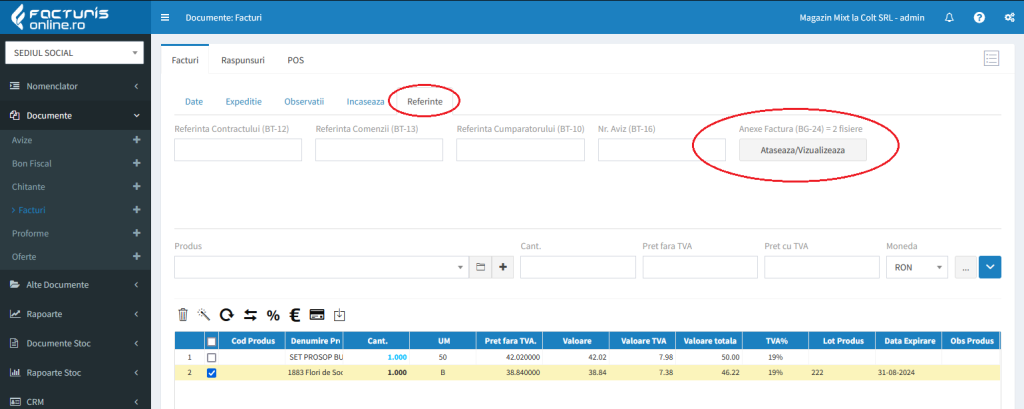Open Chitante in the sidebar

(x=28, y=187)
